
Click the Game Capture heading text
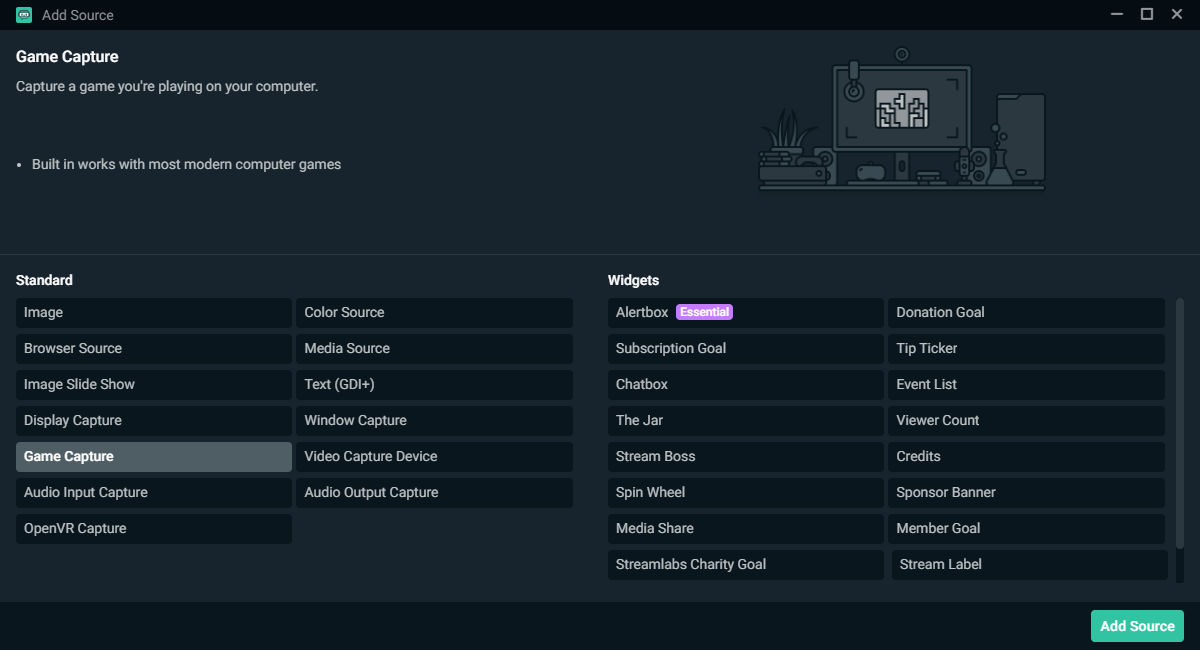coord(67,57)
